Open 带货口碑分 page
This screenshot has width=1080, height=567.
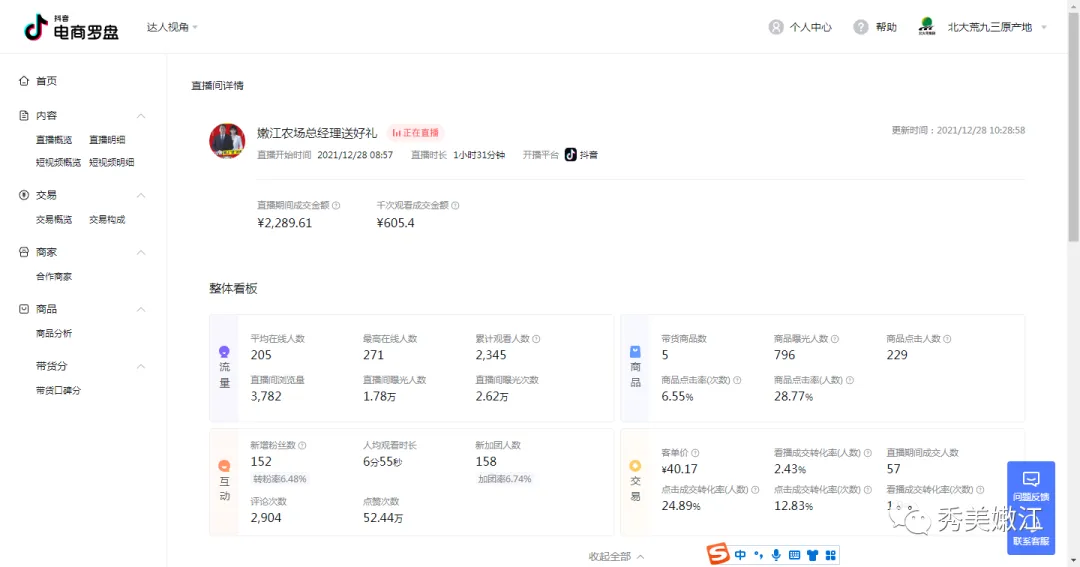[59, 390]
